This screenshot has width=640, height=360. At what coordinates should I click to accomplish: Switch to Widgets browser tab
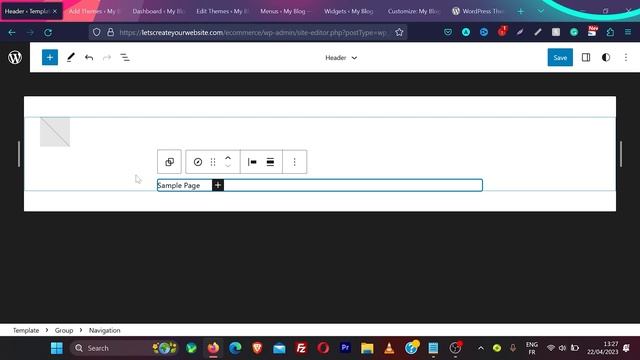(x=349, y=11)
